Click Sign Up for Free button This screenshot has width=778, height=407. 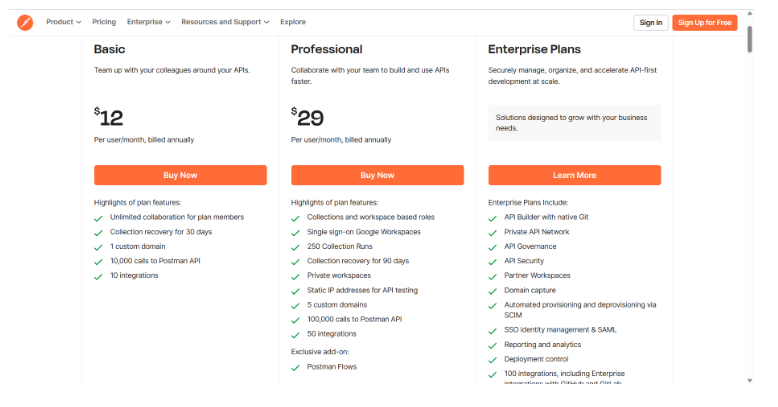(705, 23)
